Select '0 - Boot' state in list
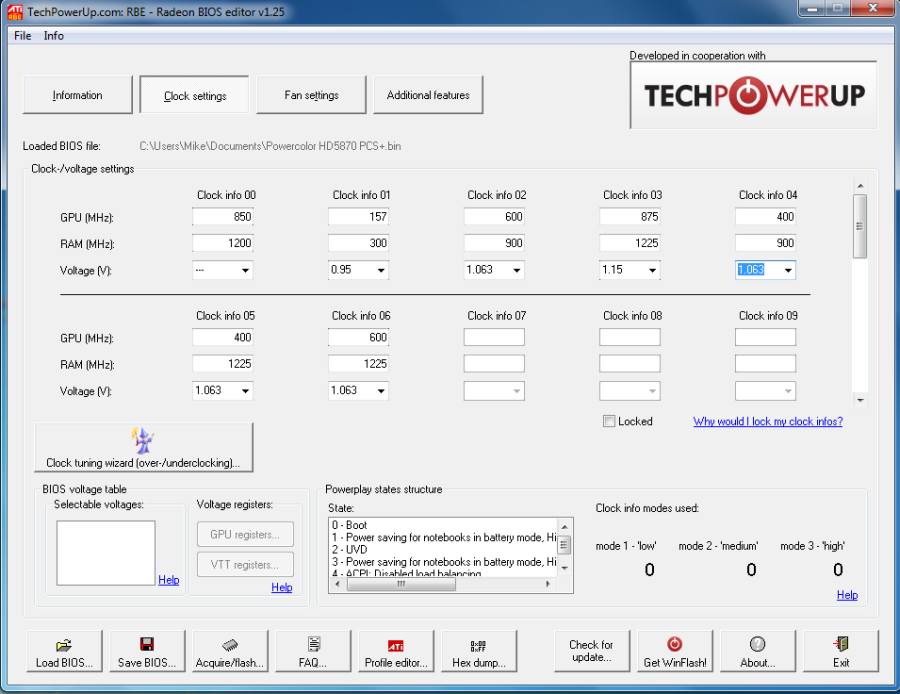 click(349, 525)
